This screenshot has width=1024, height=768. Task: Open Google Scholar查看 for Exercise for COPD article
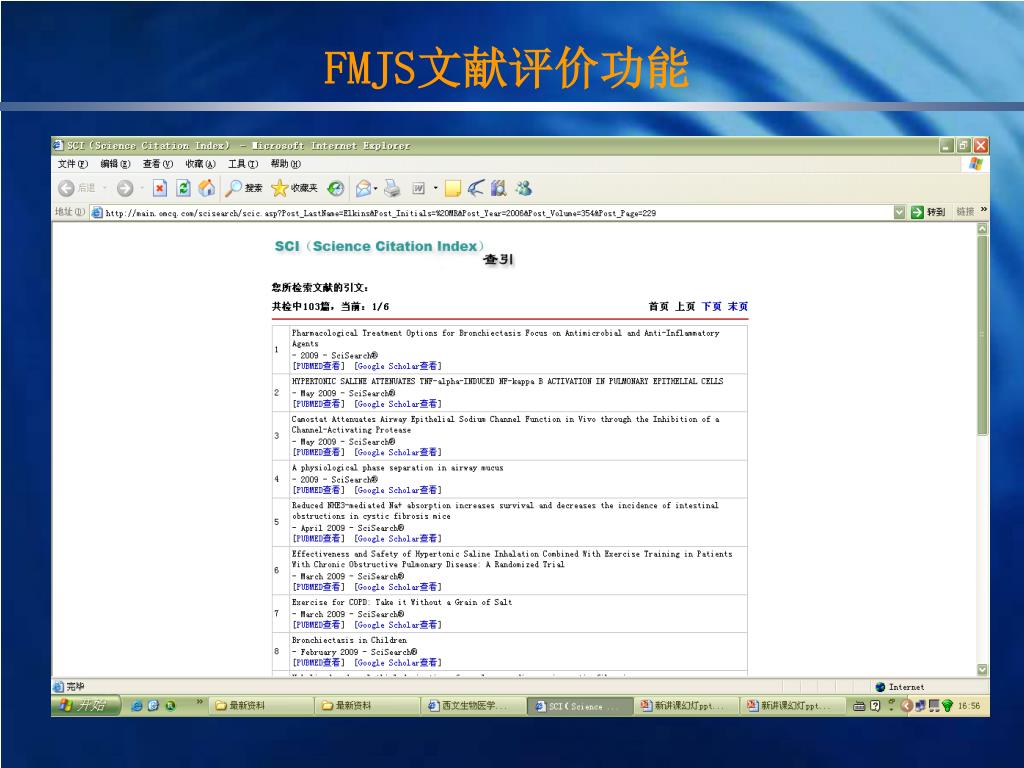click(x=398, y=625)
